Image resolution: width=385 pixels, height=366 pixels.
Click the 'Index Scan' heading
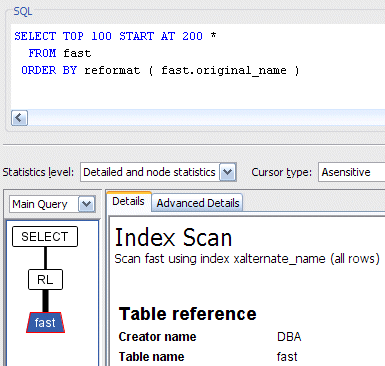click(173, 238)
